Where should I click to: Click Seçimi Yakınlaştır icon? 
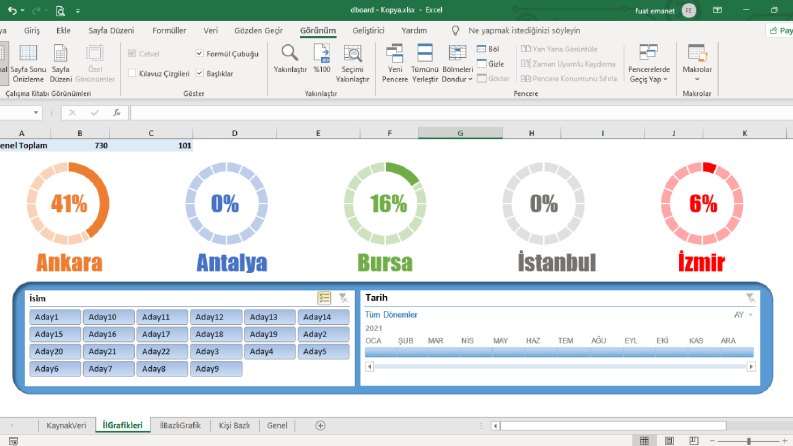point(353,54)
